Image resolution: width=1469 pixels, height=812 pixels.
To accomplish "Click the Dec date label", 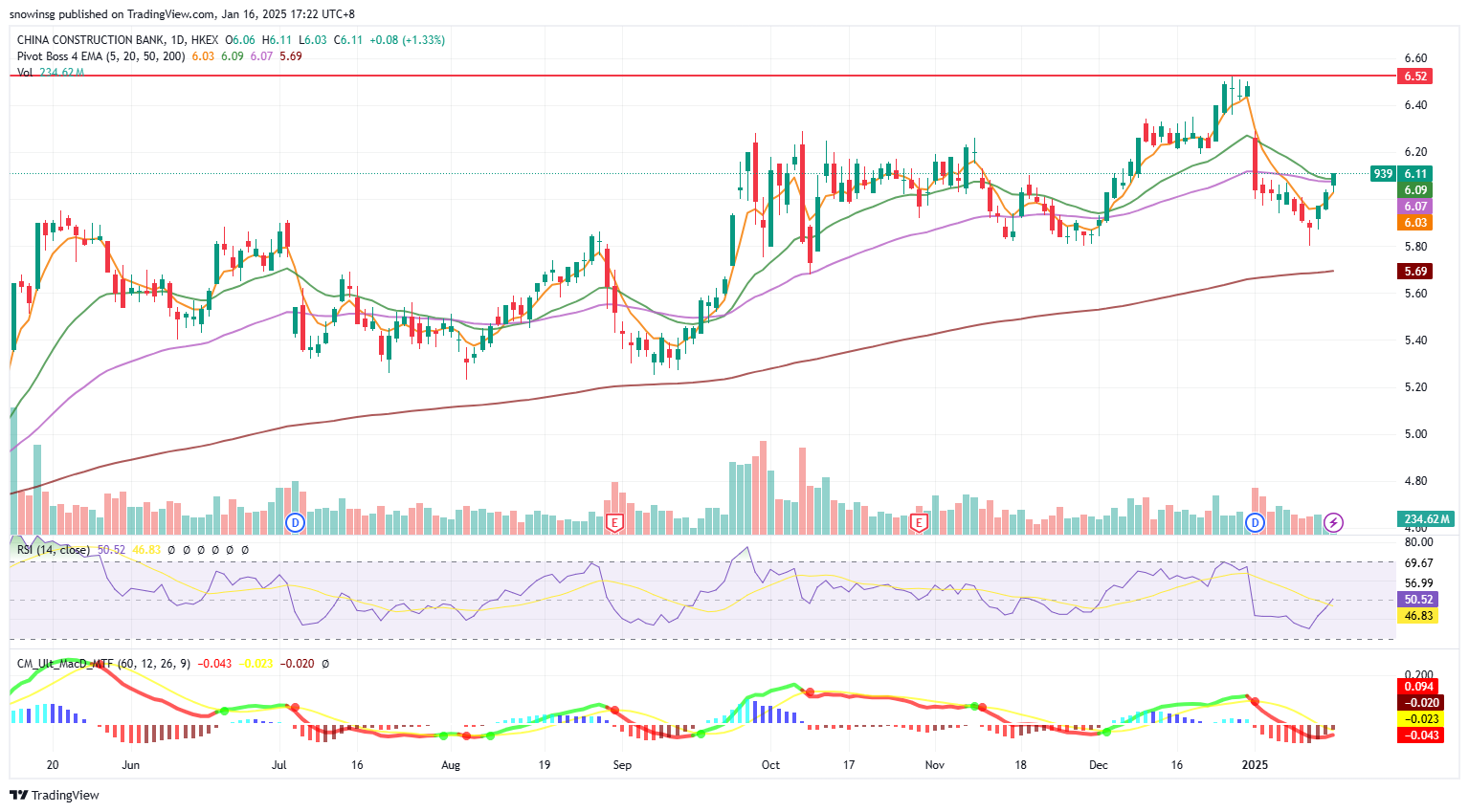I will coord(1098,765).
